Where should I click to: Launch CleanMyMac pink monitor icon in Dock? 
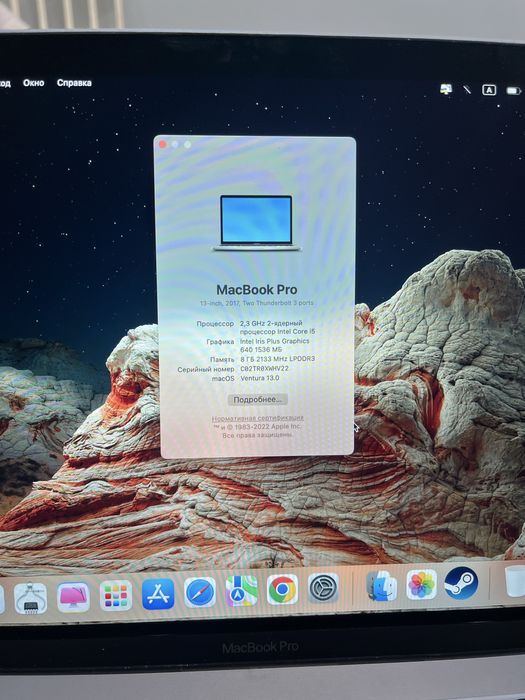pyautogui.click(x=73, y=597)
